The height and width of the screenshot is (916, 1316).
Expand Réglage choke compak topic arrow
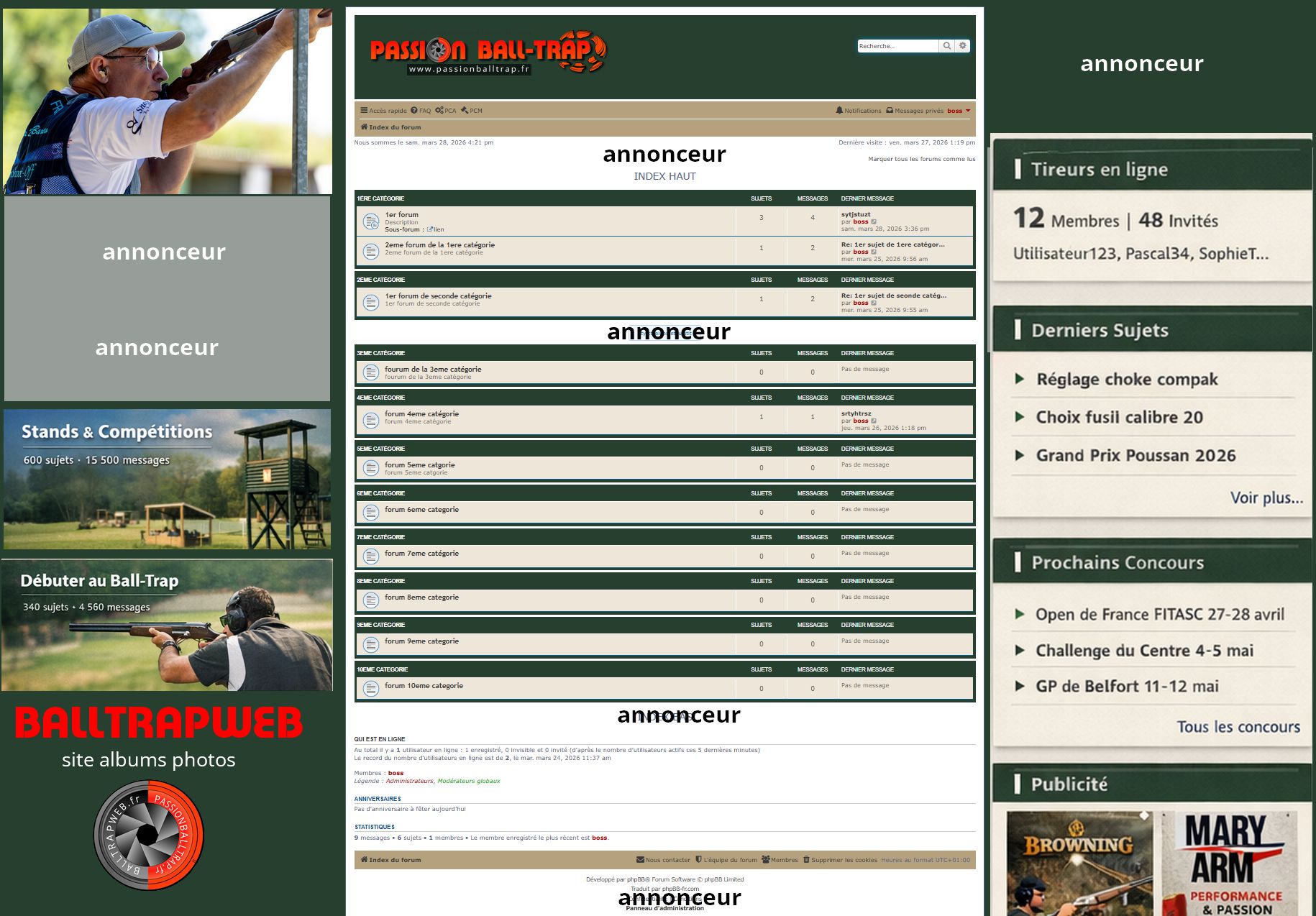(x=1019, y=379)
